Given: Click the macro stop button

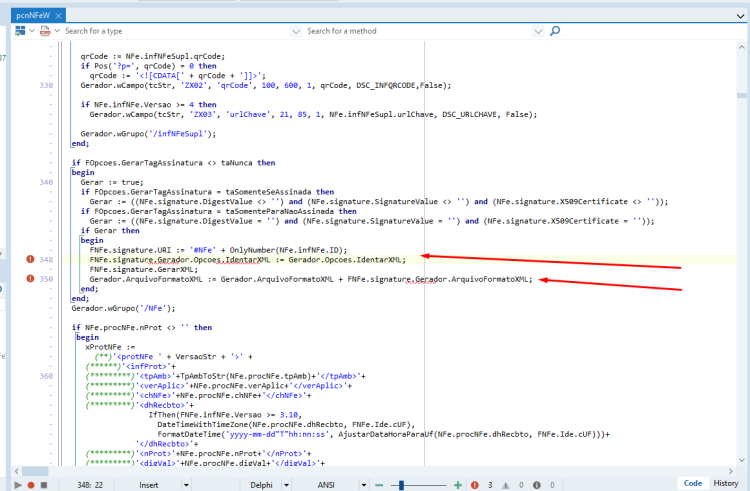Looking at the screenshot, I should [44, 485].
